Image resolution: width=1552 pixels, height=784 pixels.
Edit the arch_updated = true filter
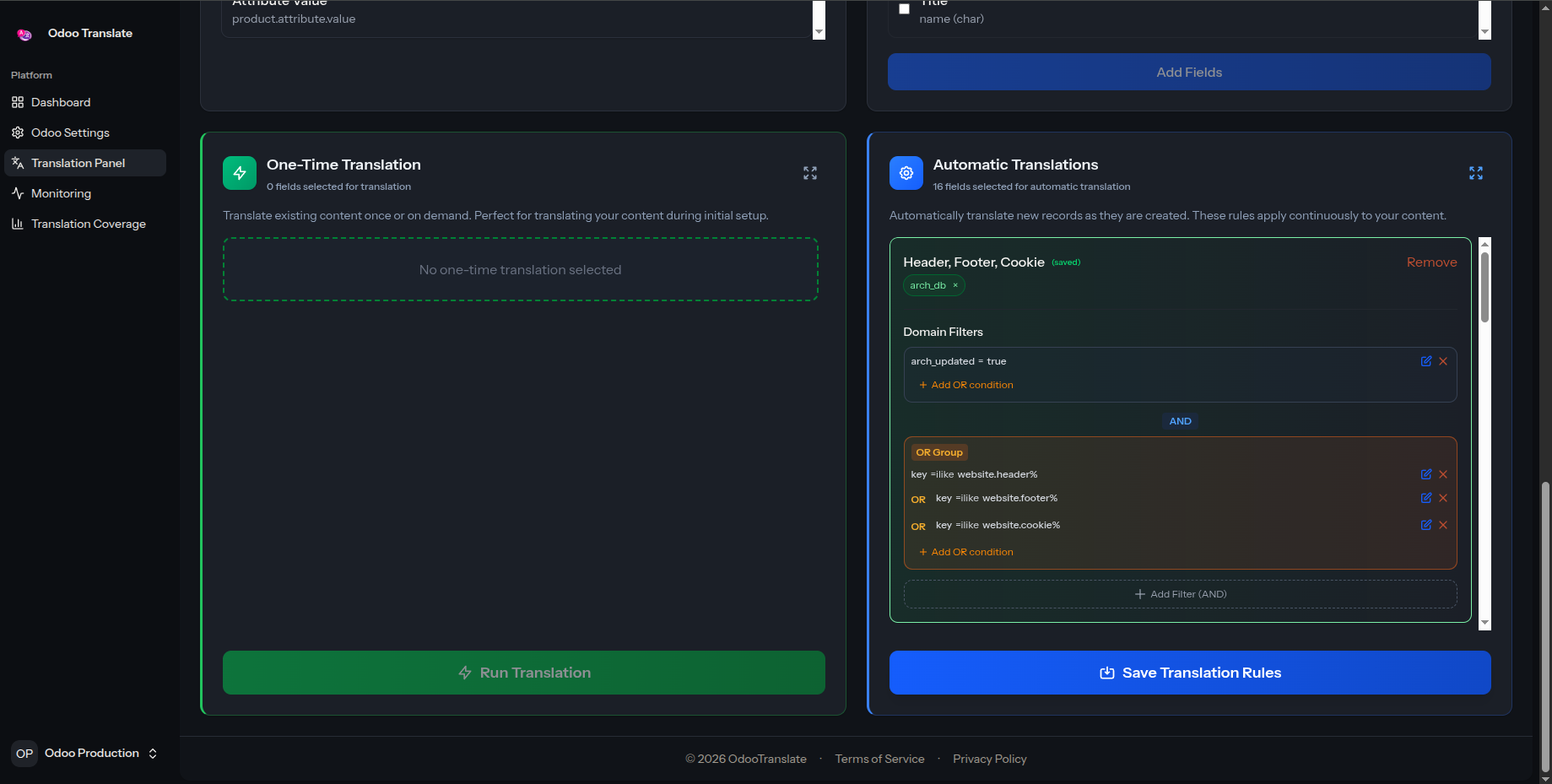[x=1426, y=361]
